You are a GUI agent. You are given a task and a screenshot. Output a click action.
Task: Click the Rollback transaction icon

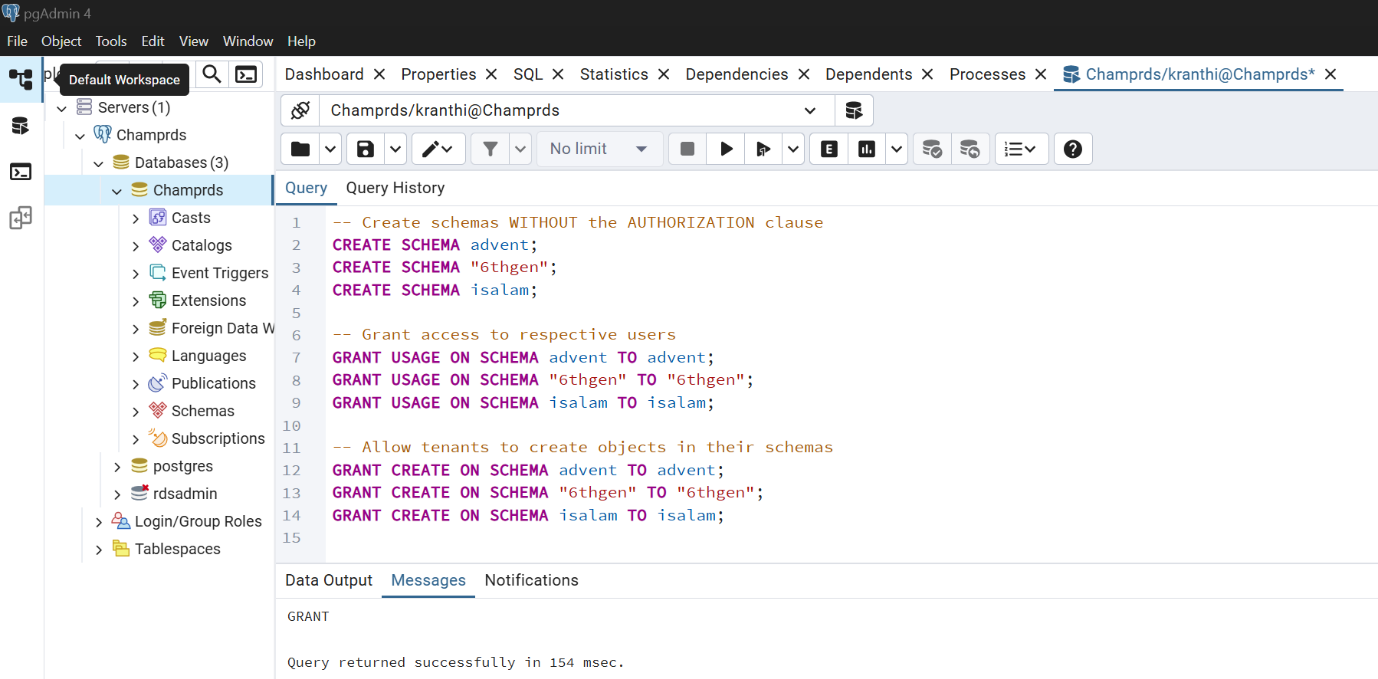point(970,149)
